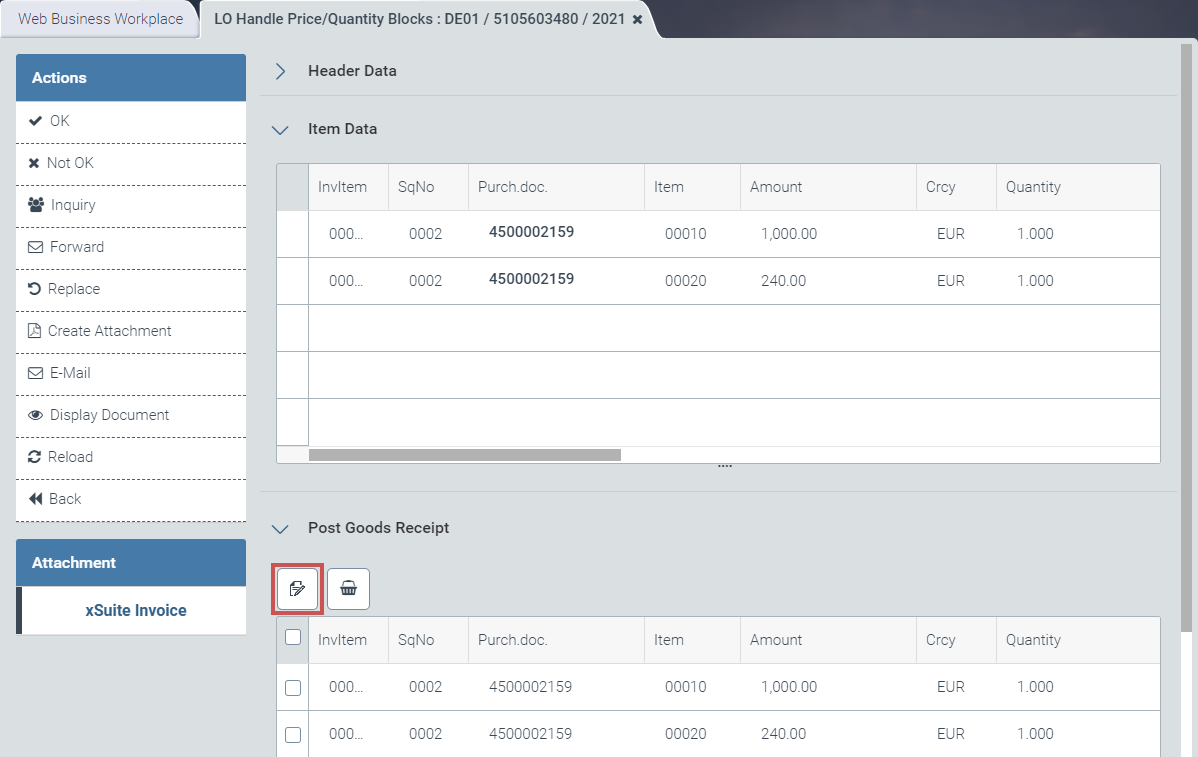Open the Display Document action
The image size is (1198, 757).
pos(109,415)
